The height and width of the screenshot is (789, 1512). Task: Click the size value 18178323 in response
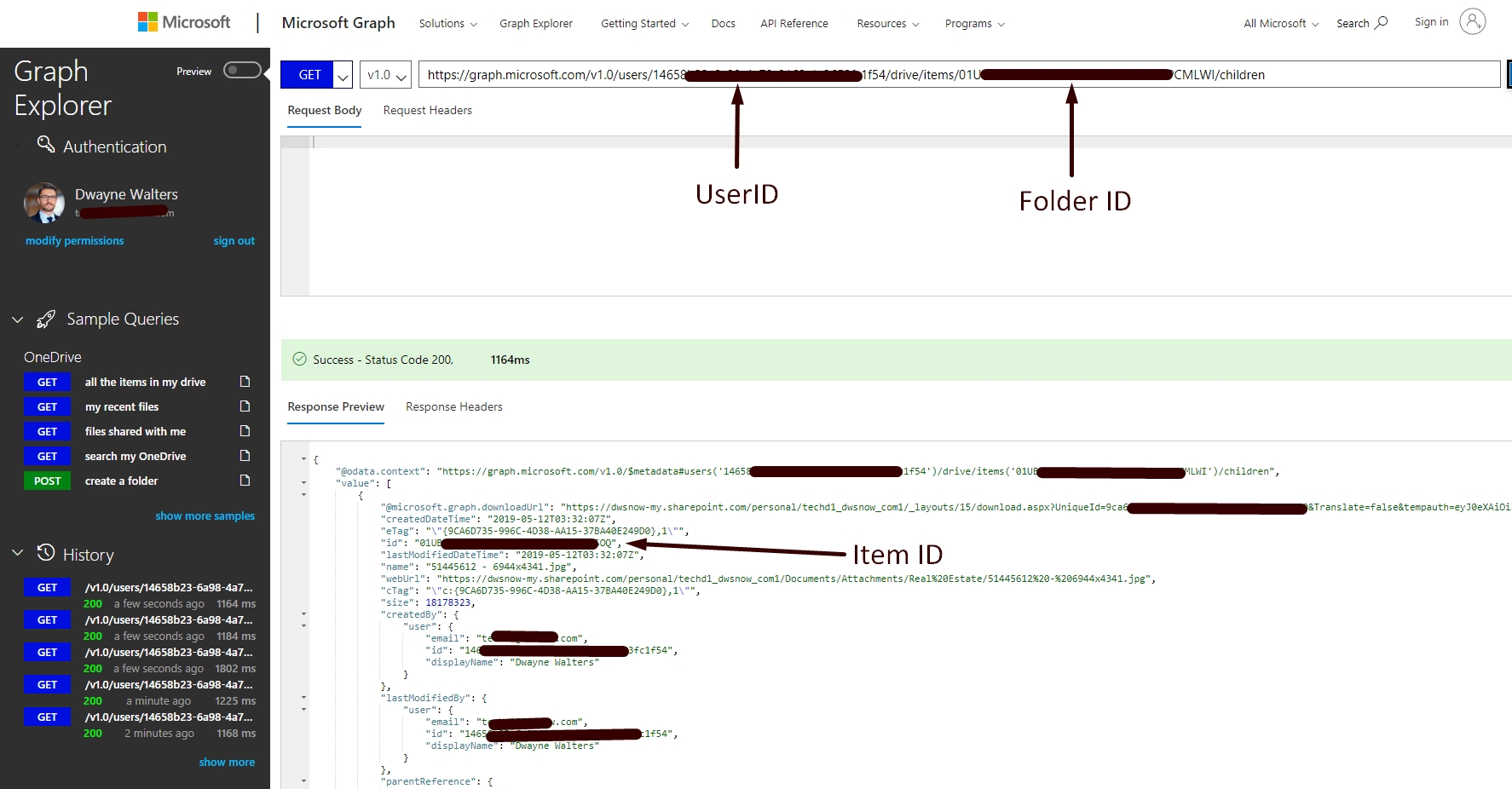tap(448, 602)
